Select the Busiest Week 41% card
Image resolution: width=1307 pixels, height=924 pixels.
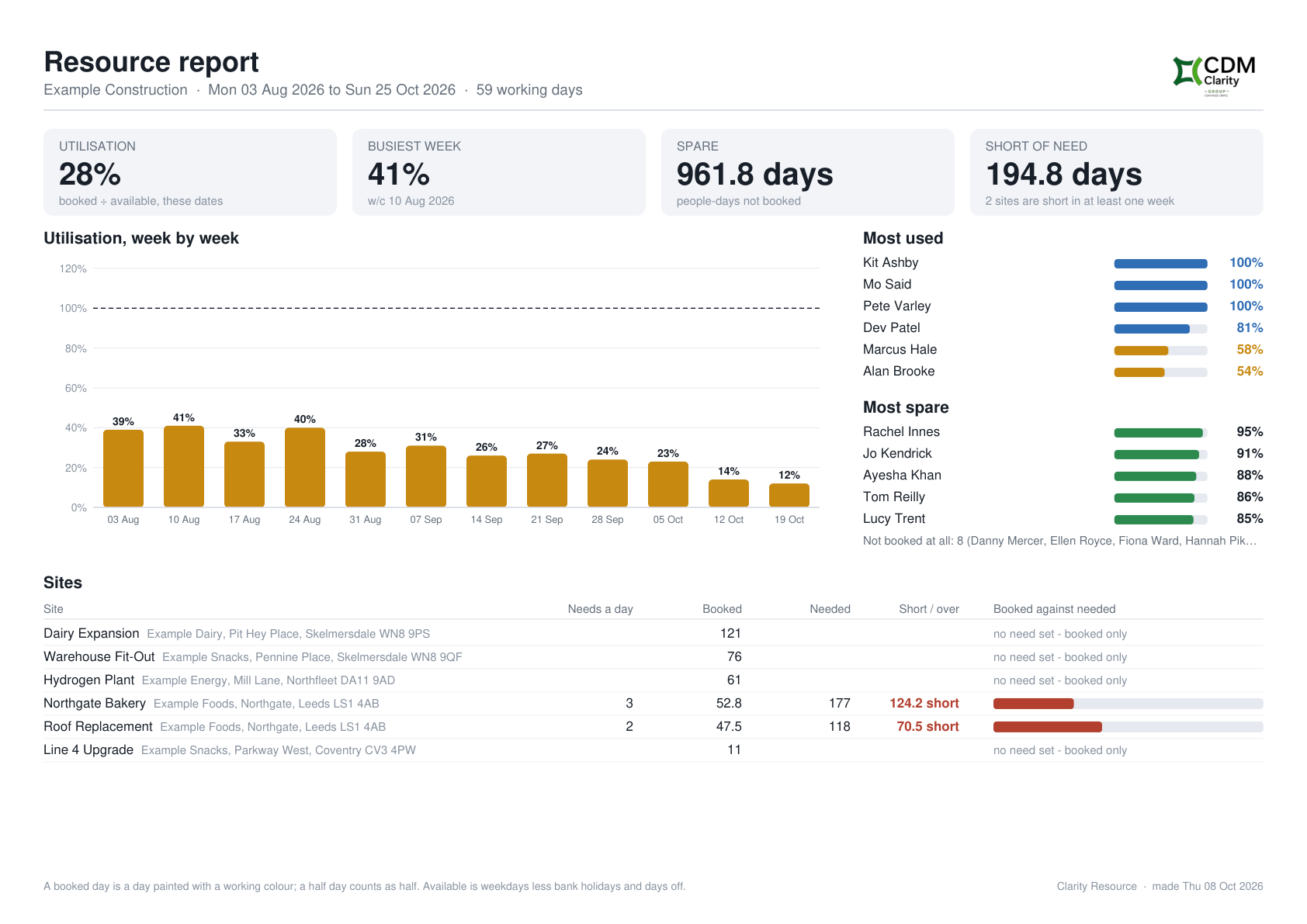click(x=499, y=172)
